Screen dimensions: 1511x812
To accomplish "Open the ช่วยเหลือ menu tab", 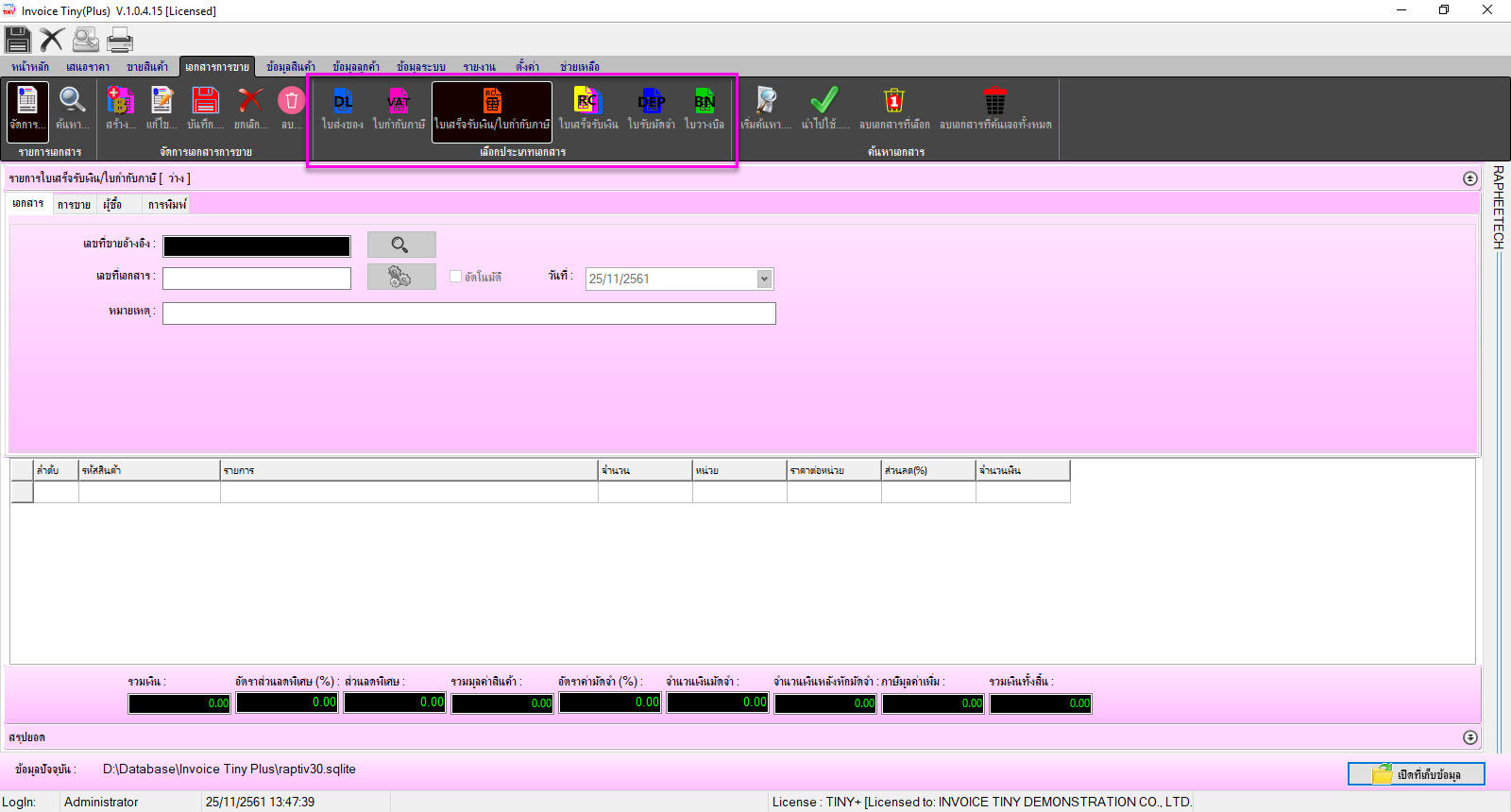I will tap(580, 67).
